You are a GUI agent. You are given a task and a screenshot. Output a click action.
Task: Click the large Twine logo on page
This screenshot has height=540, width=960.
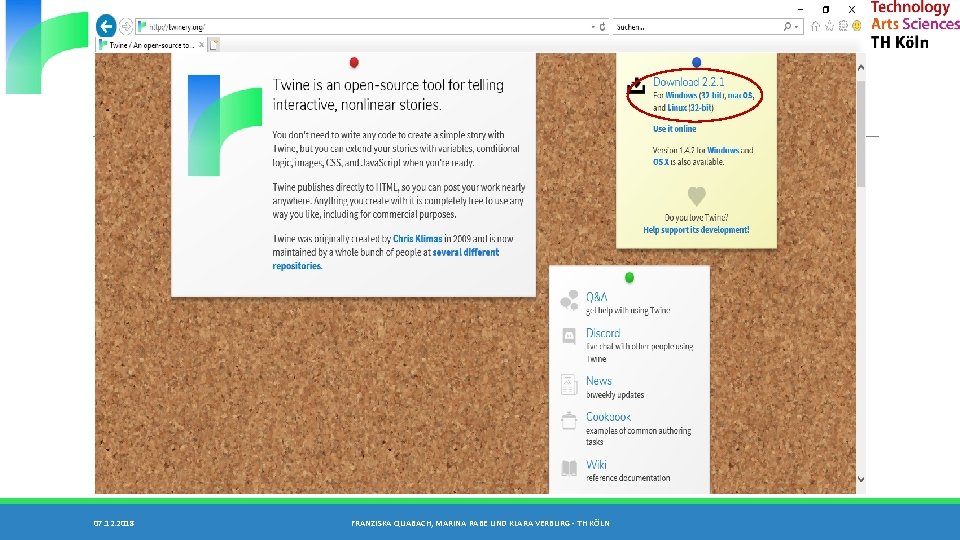(x=225, y=126)
